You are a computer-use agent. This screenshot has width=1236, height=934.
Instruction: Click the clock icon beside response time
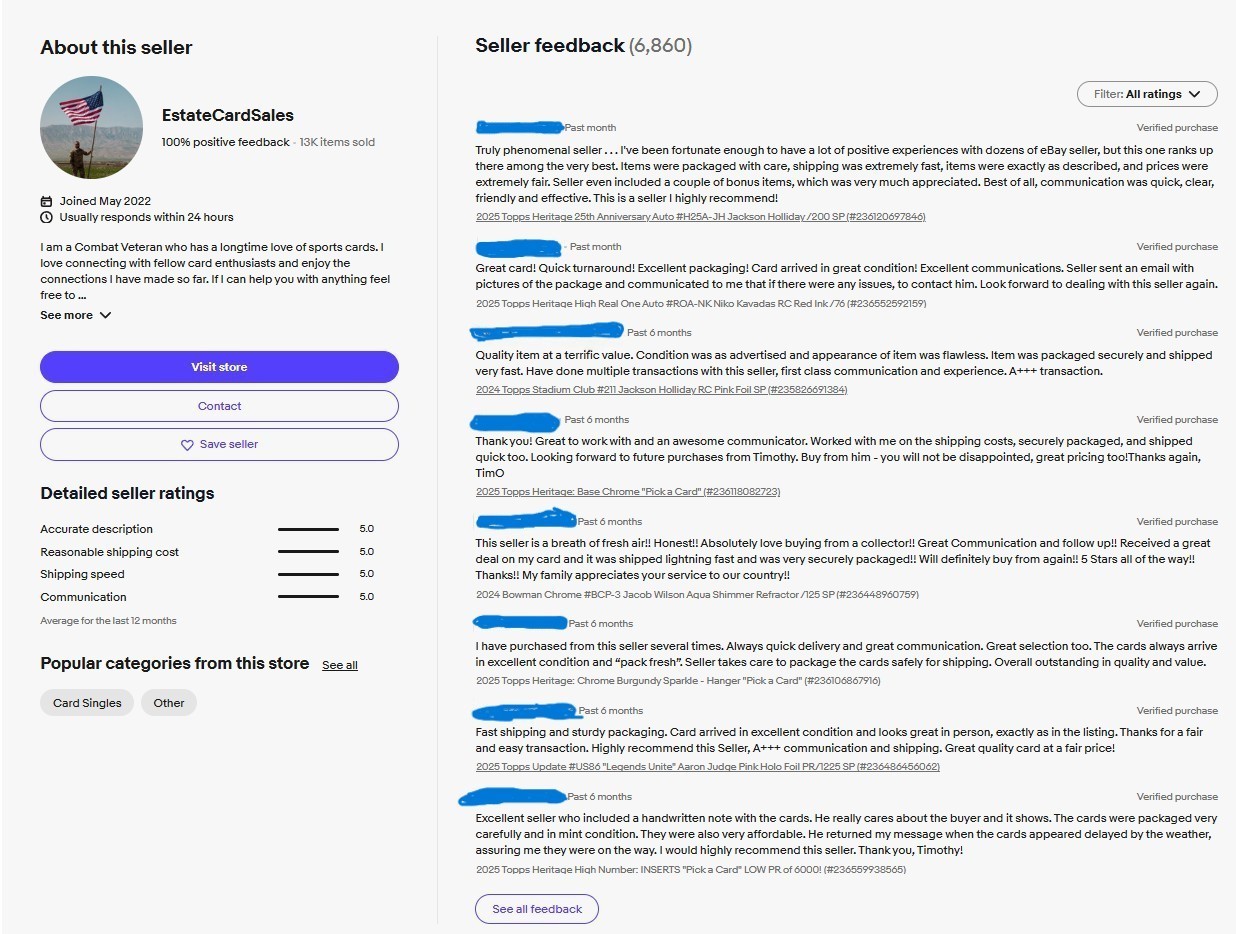[46, 217]
